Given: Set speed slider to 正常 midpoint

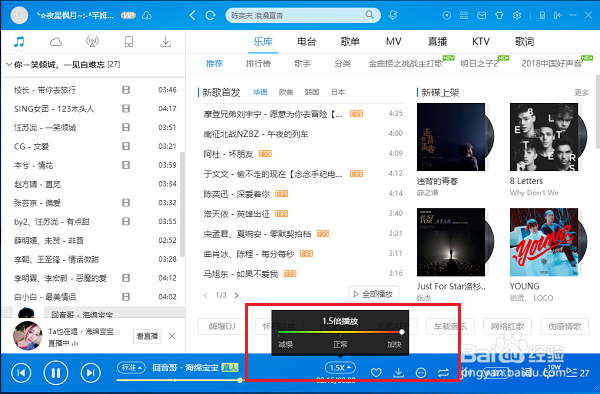Looking at the screenshot, I should point(340,332).
